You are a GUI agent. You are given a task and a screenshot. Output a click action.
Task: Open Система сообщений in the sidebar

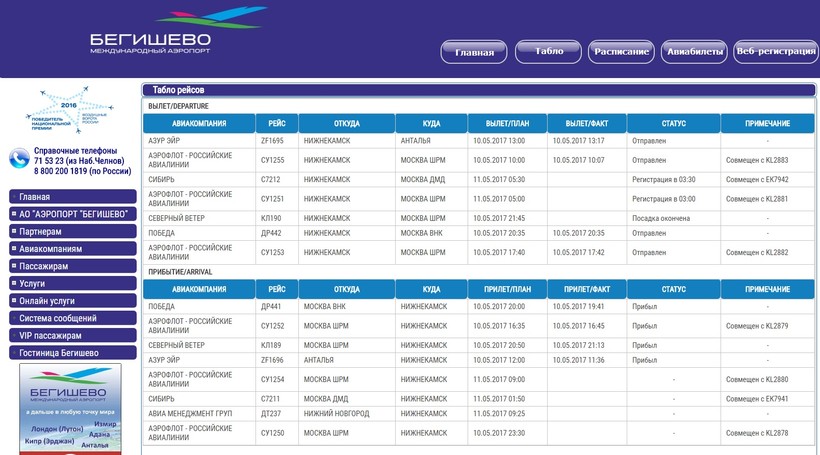72,318
